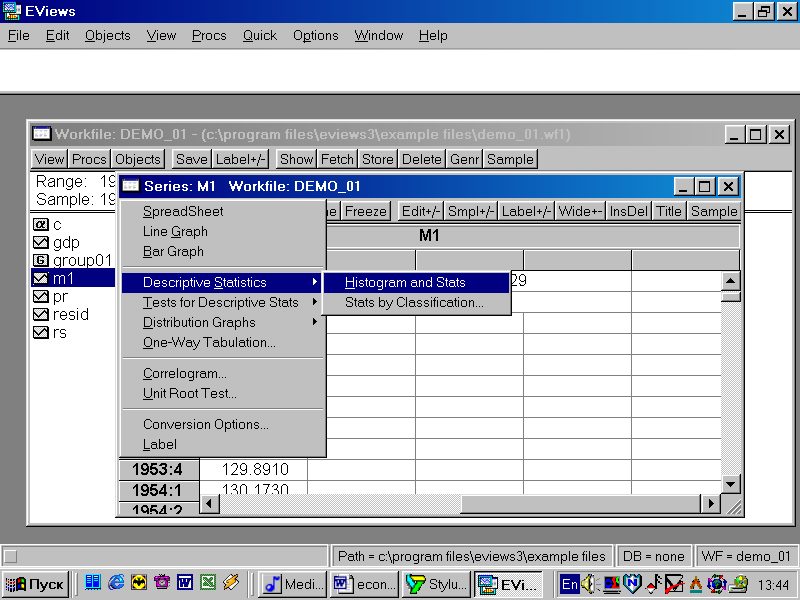800x600 pixels.
Task: Click the bat quick launch icon
Action: [x=139, y=582]
